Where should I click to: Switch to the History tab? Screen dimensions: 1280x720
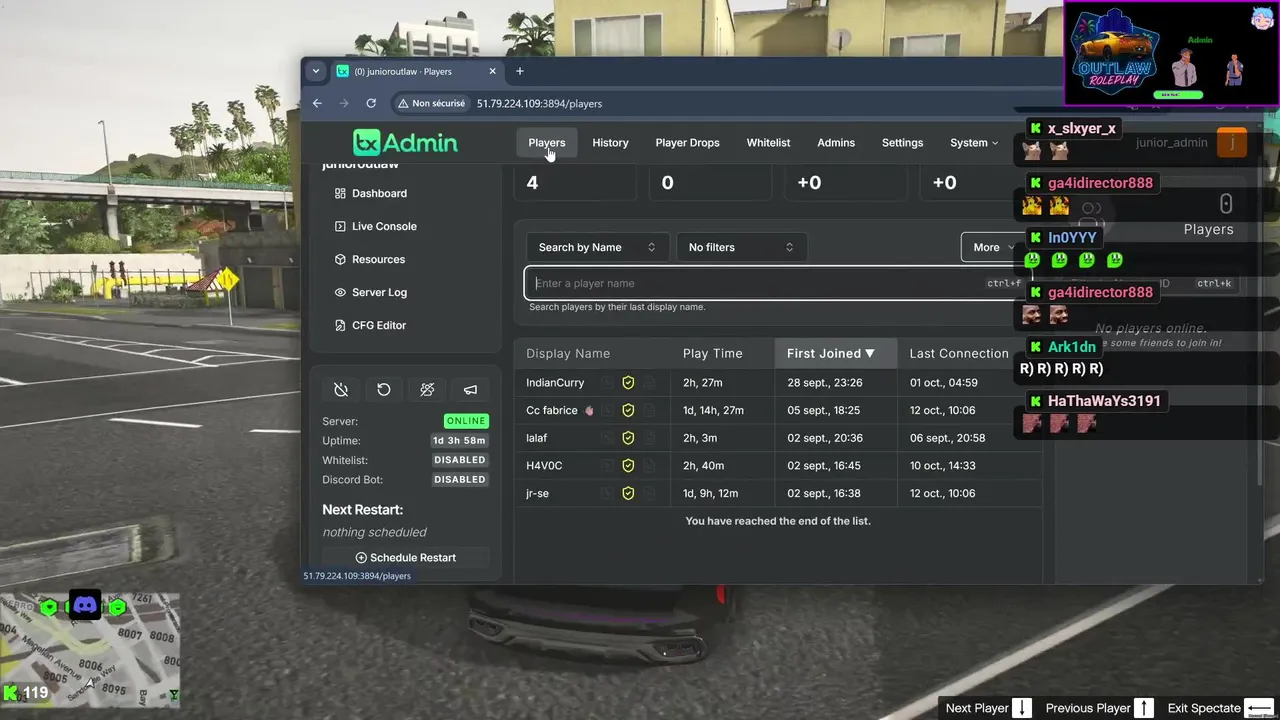(x=610, y=143)
